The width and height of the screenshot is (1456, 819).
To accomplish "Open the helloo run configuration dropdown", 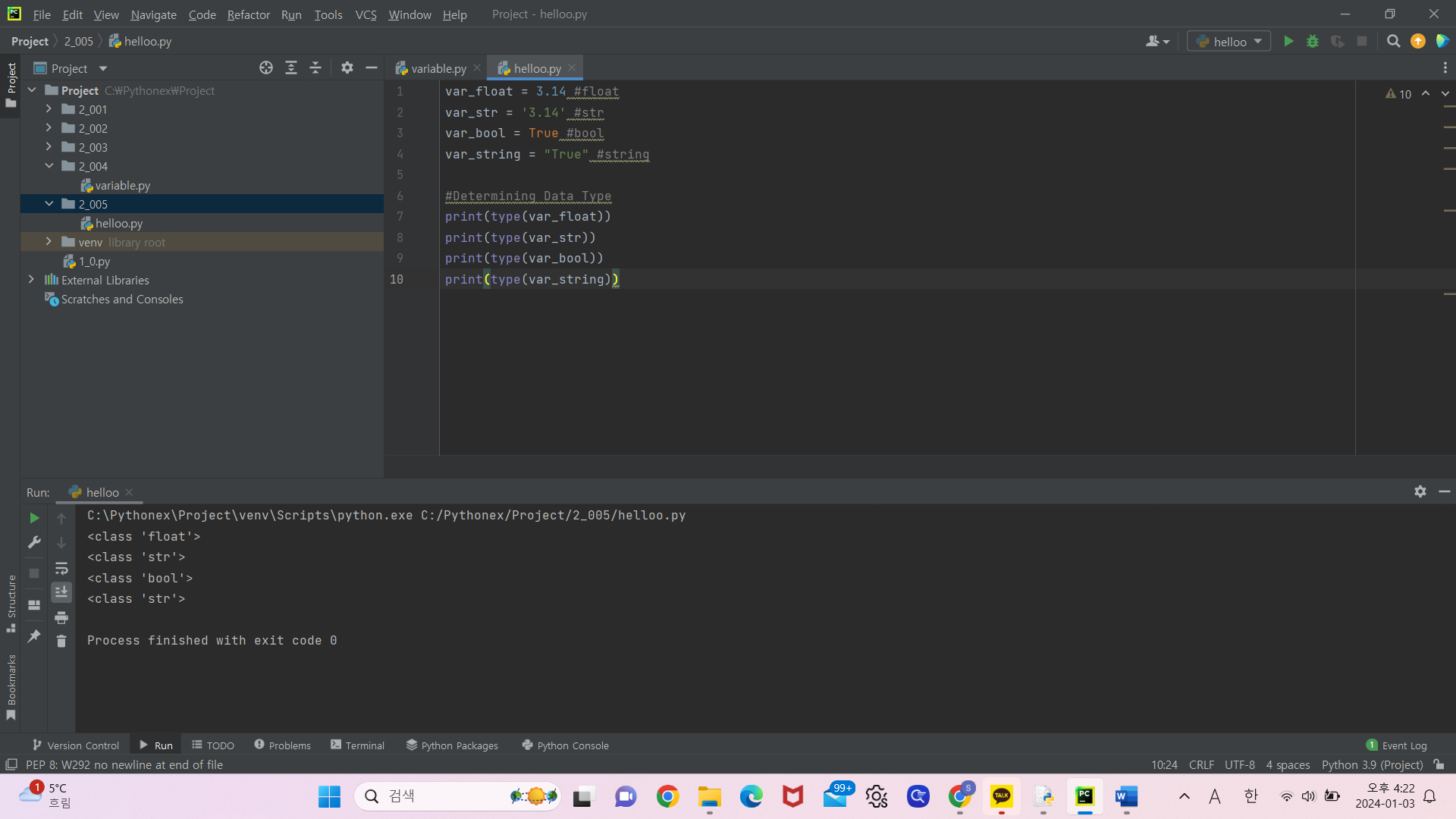I will [x=1228, y=42].
